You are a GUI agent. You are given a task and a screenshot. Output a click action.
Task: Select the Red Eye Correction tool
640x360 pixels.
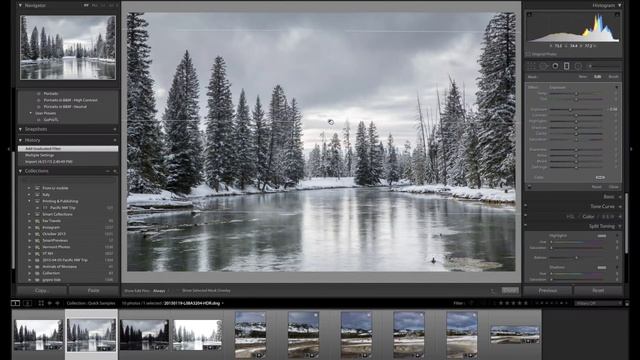pyautogui.click(x=555, y=66)
